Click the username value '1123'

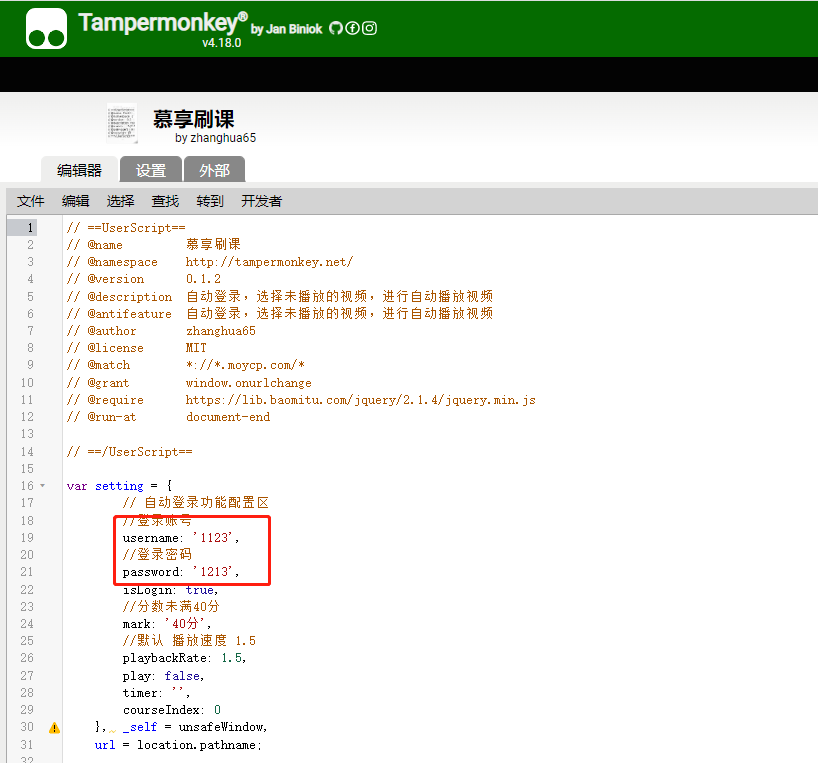(213, 538)
